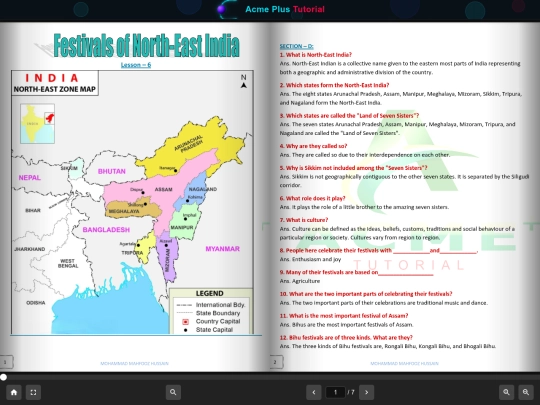Click the page 1 number tab at left

[6, 362]
